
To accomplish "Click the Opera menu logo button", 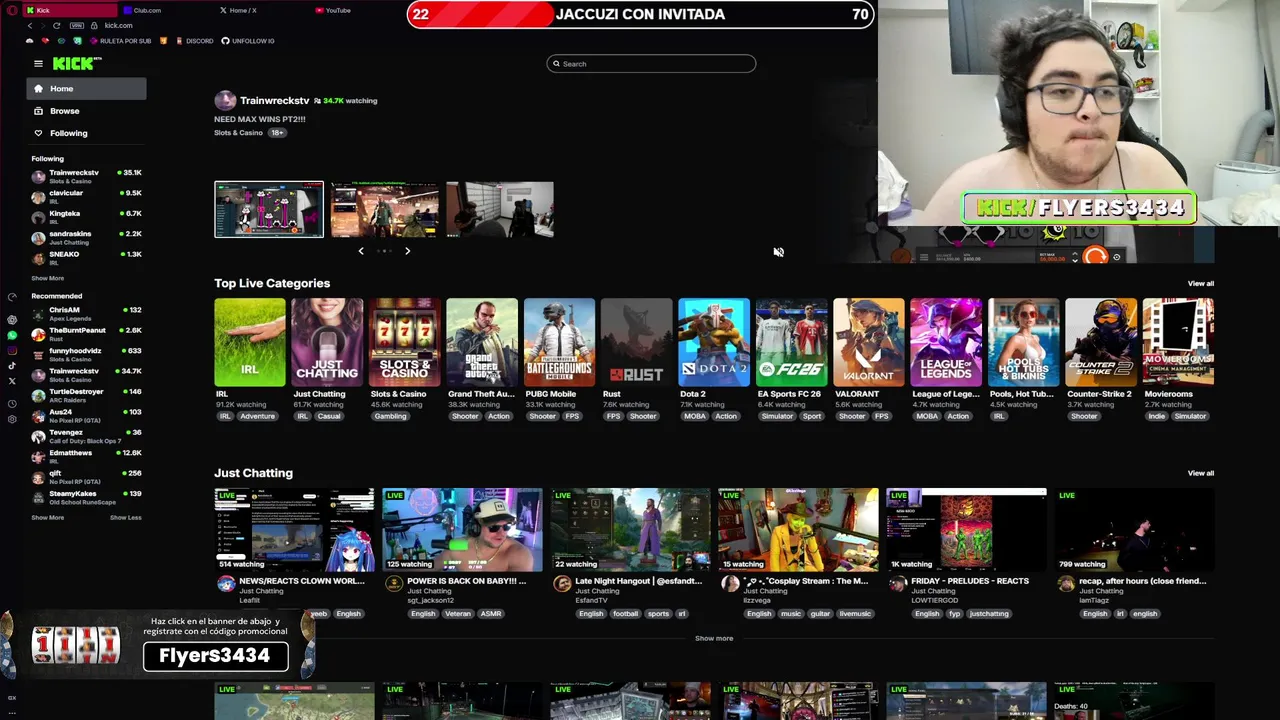I will tap(12, 10).
